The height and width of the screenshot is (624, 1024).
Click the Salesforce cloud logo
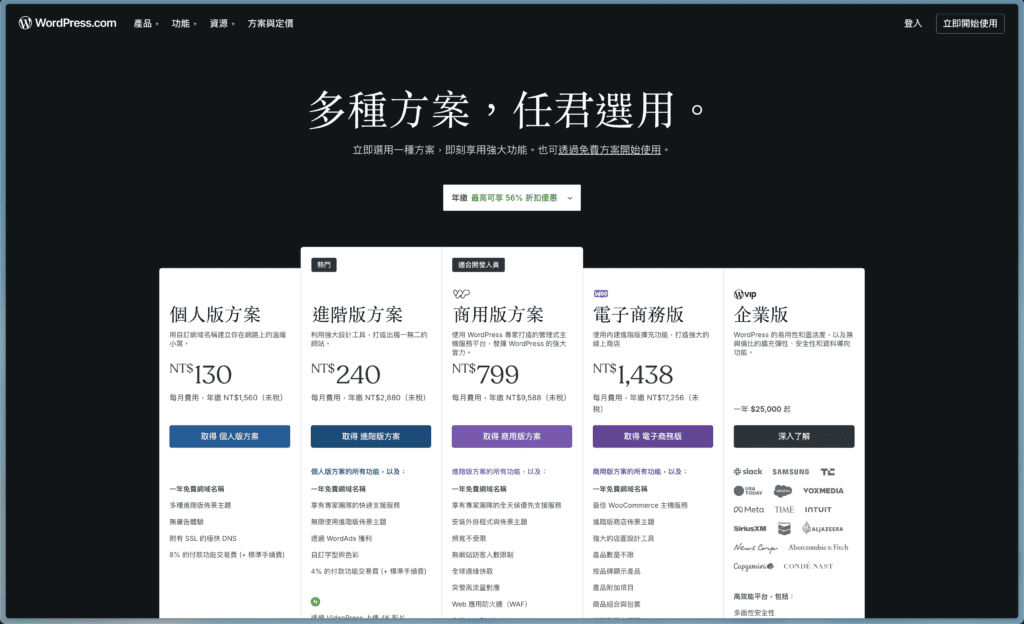click(x=783, y=490)
